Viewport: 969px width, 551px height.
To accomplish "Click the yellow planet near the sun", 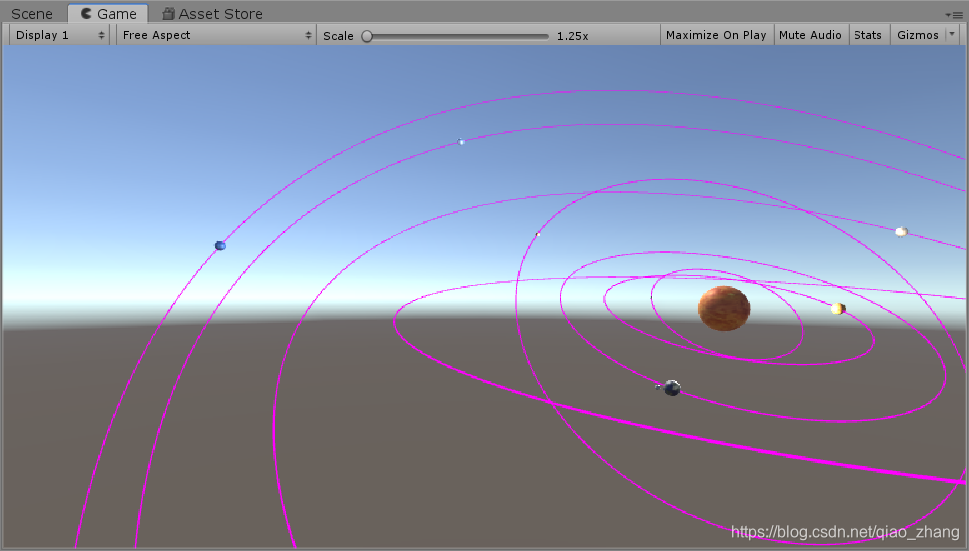I will tap(837, 308).
